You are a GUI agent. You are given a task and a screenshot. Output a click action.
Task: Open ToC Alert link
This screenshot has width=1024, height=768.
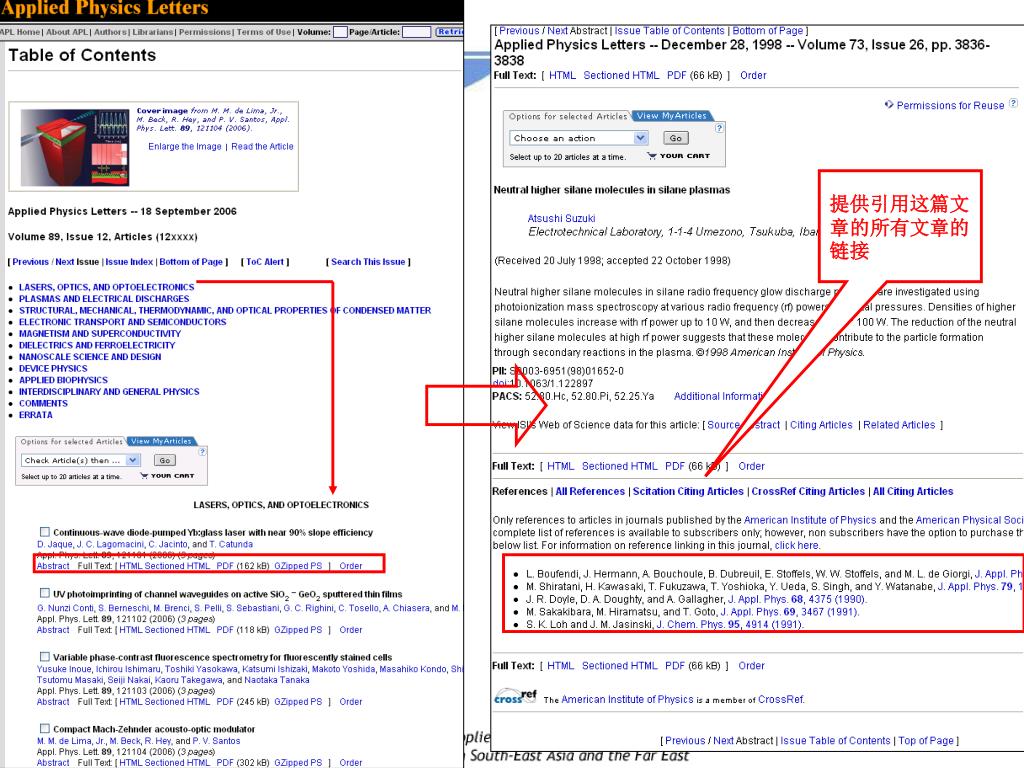[x=265, y=261]
